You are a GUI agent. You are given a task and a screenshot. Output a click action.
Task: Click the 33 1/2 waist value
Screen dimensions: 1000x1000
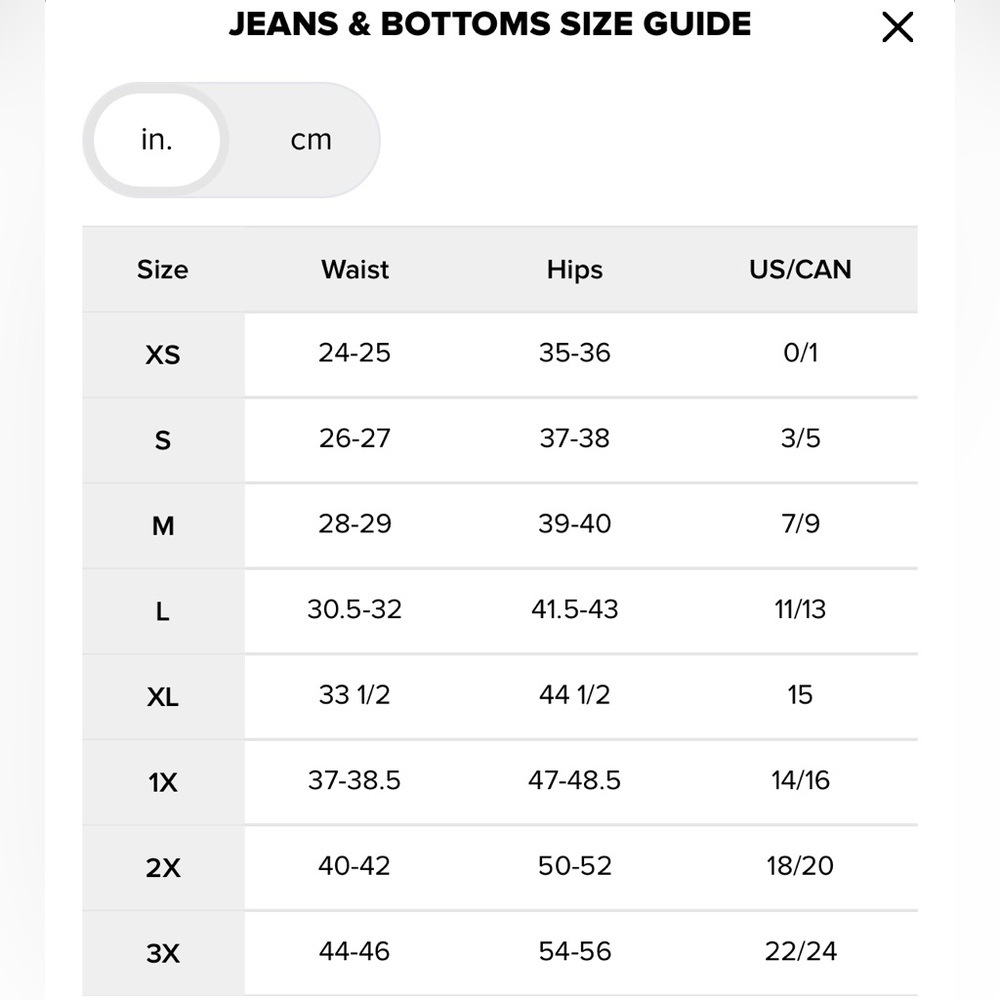pyautogui.click(x=355, y=695)
